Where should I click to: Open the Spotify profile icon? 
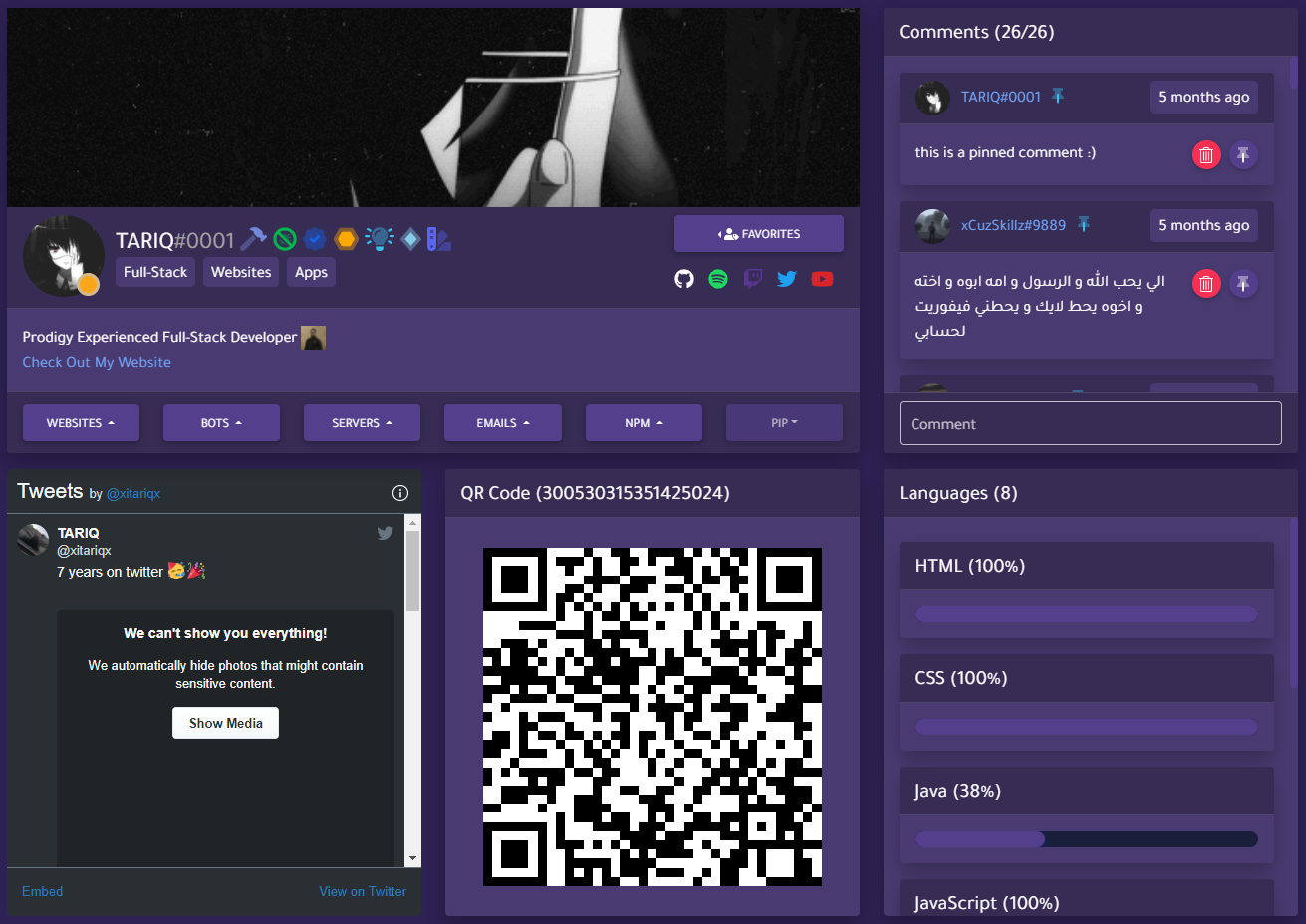tap(718, 279)
